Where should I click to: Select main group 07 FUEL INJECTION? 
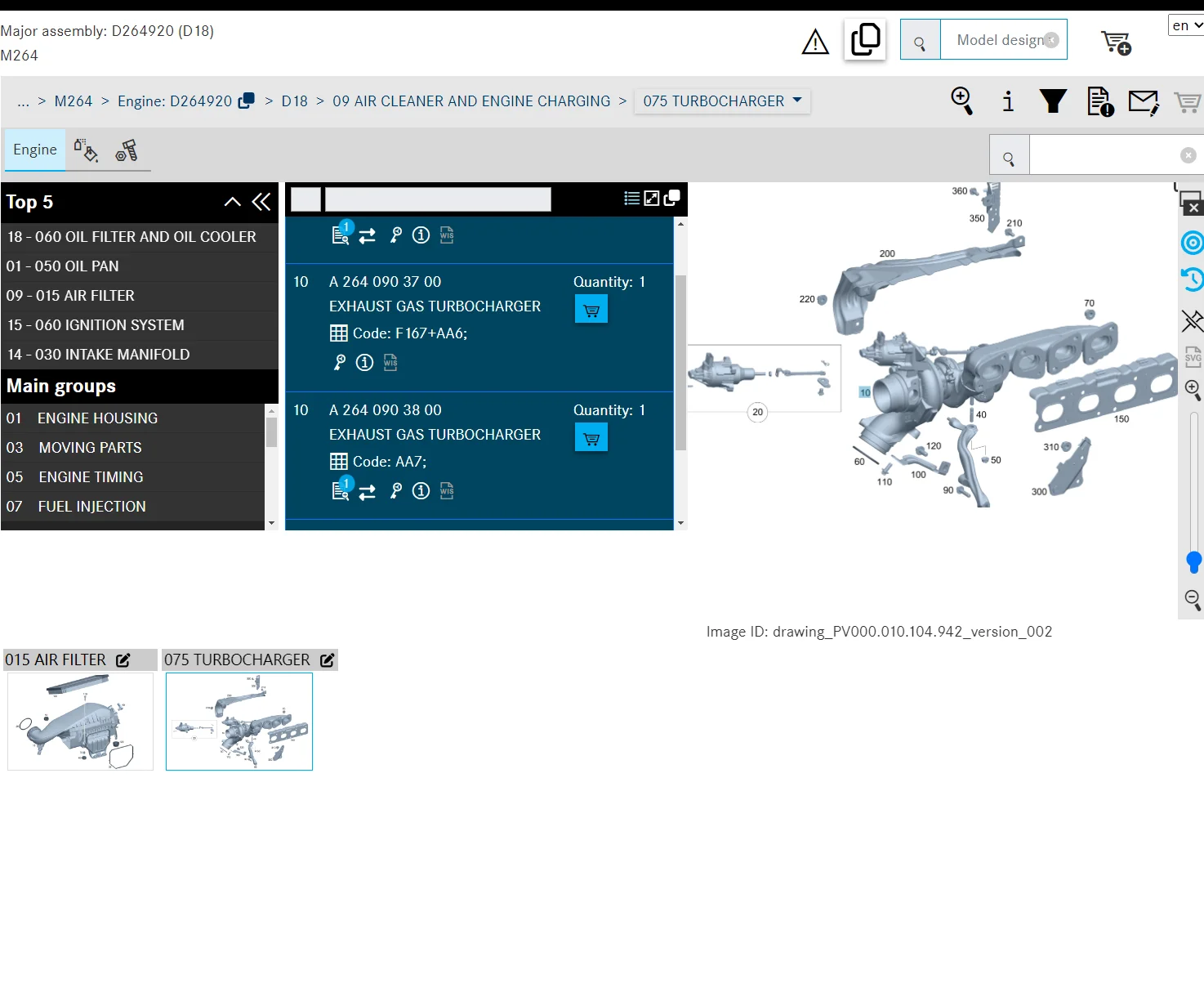(x=132, y=507)
